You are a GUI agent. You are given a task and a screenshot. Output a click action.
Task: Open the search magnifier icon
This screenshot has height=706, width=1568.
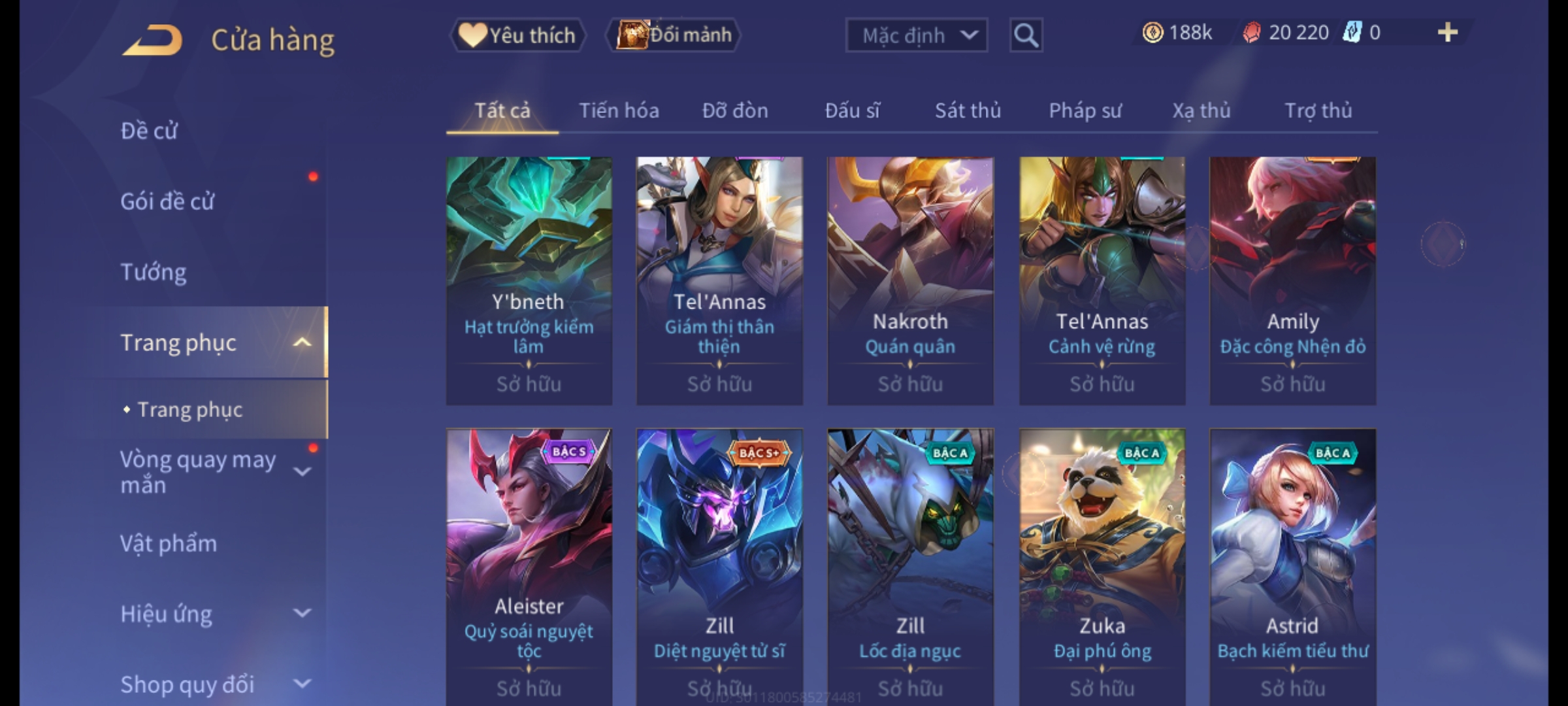(1026, 35)
